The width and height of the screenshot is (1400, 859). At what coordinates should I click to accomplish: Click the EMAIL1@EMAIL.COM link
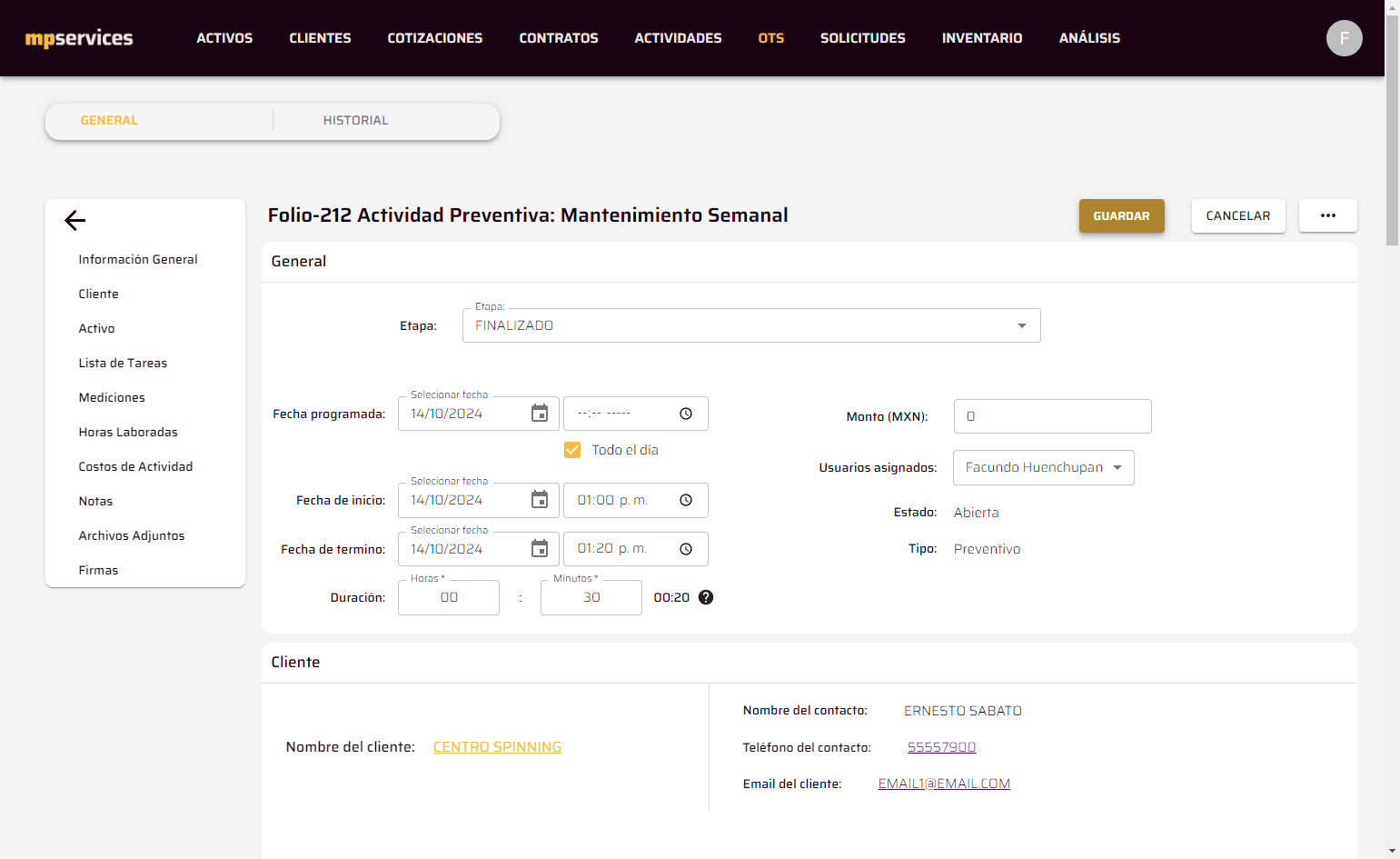[x=944, y=784]
